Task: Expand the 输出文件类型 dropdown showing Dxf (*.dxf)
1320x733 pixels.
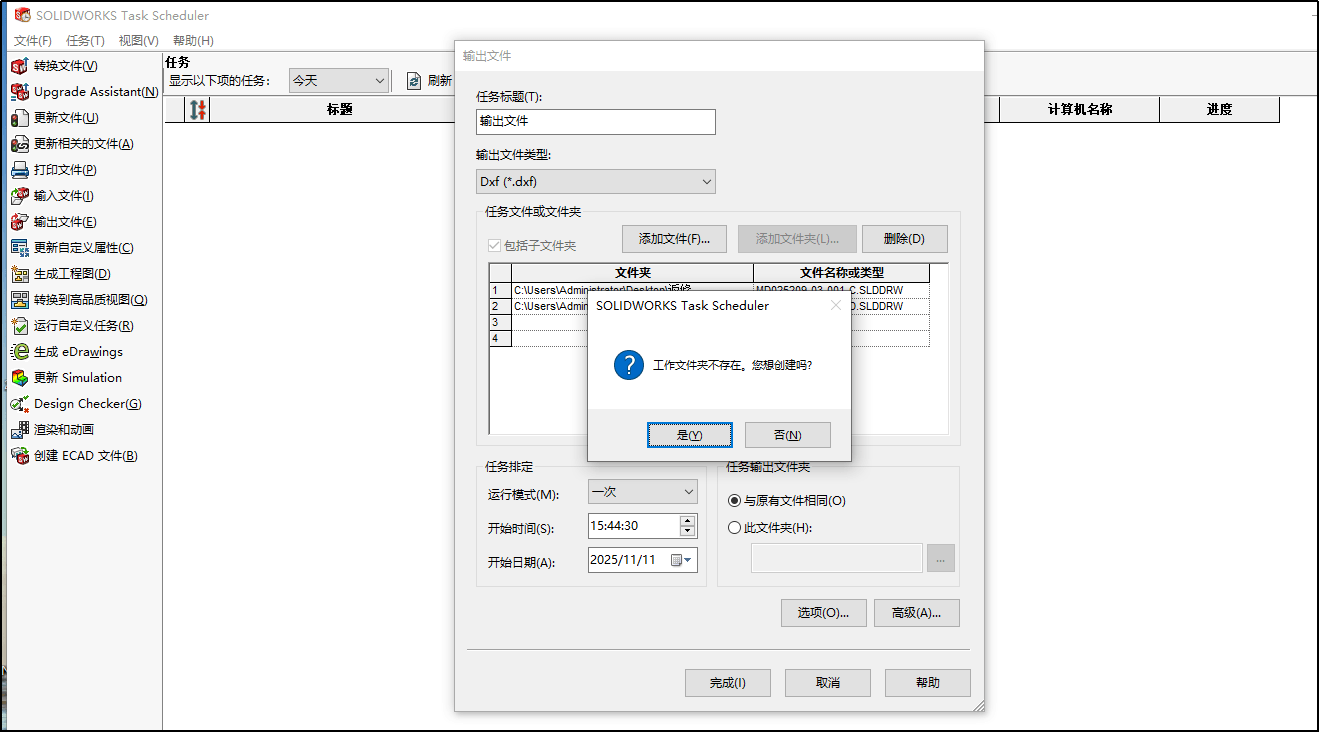Action: click(596, 182)
